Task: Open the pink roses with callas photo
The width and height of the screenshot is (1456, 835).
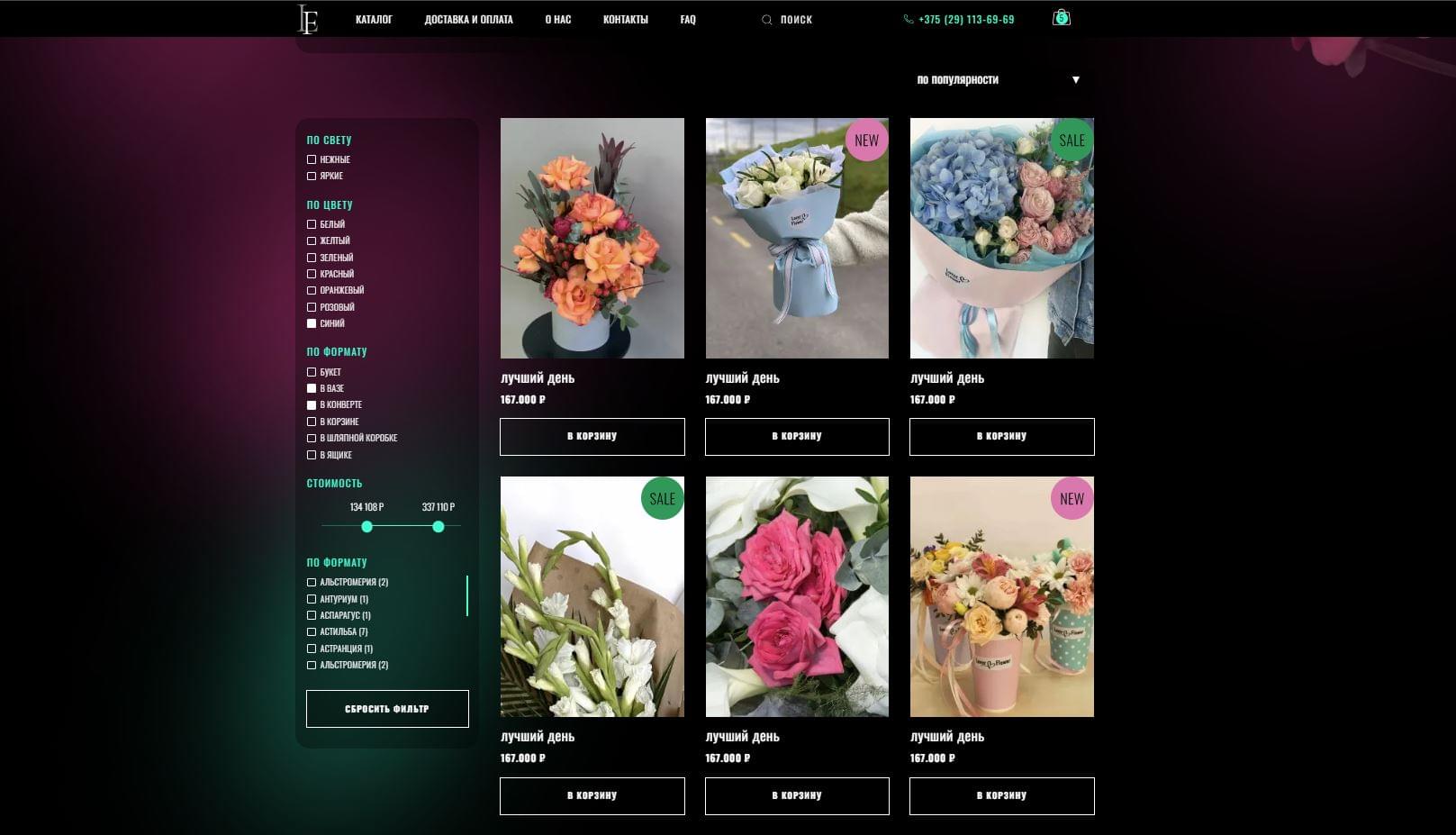Action: point(797,596)
